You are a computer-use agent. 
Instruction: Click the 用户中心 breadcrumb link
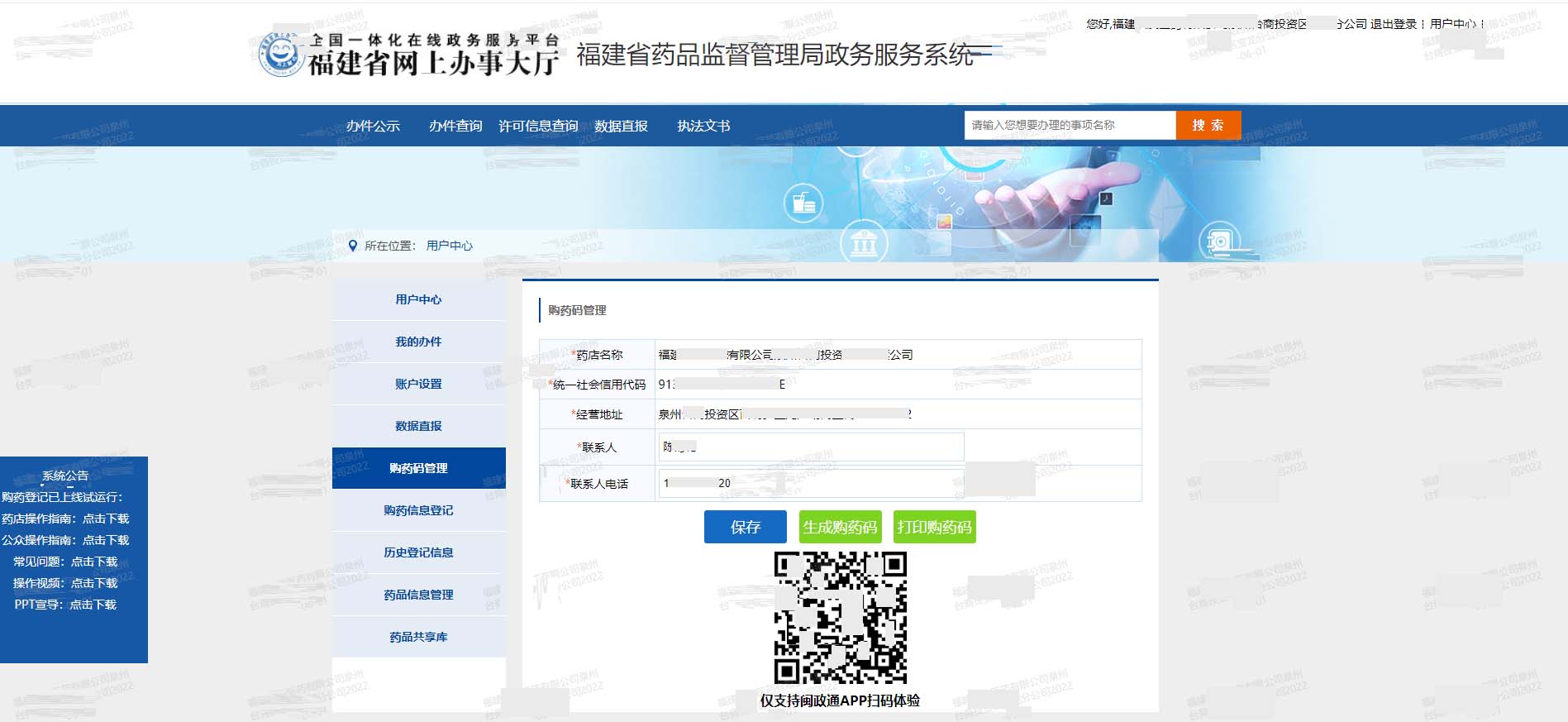coord(450,246)
